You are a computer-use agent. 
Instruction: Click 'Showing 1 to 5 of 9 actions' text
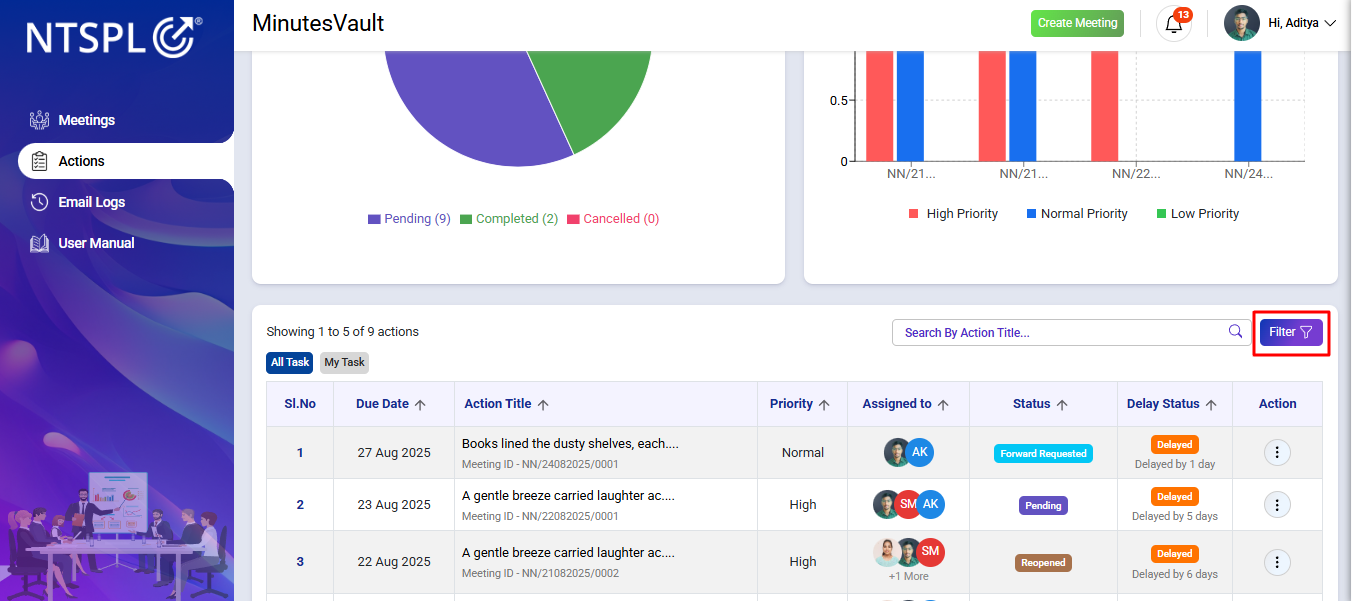[x=343, y=332]
